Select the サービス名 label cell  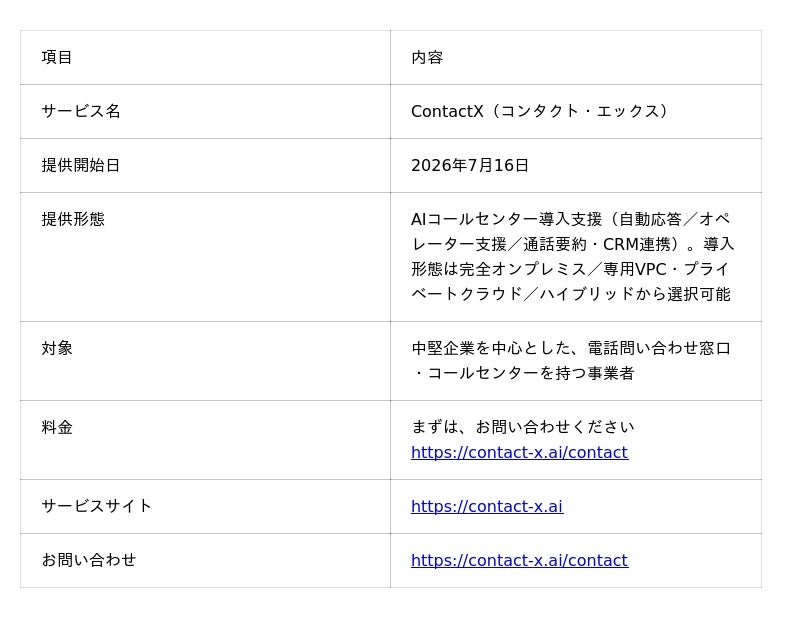tap(205, 112)
